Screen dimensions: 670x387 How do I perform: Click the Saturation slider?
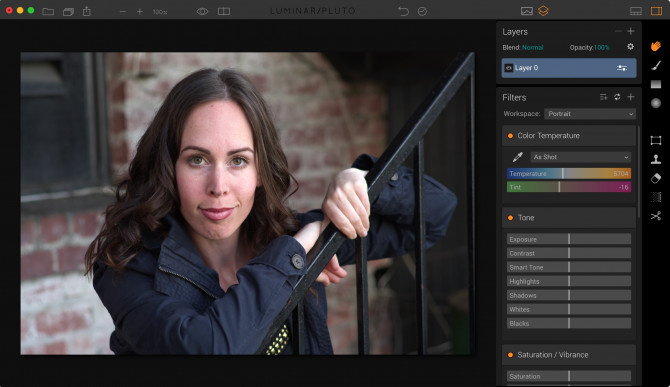click(569, 376)
